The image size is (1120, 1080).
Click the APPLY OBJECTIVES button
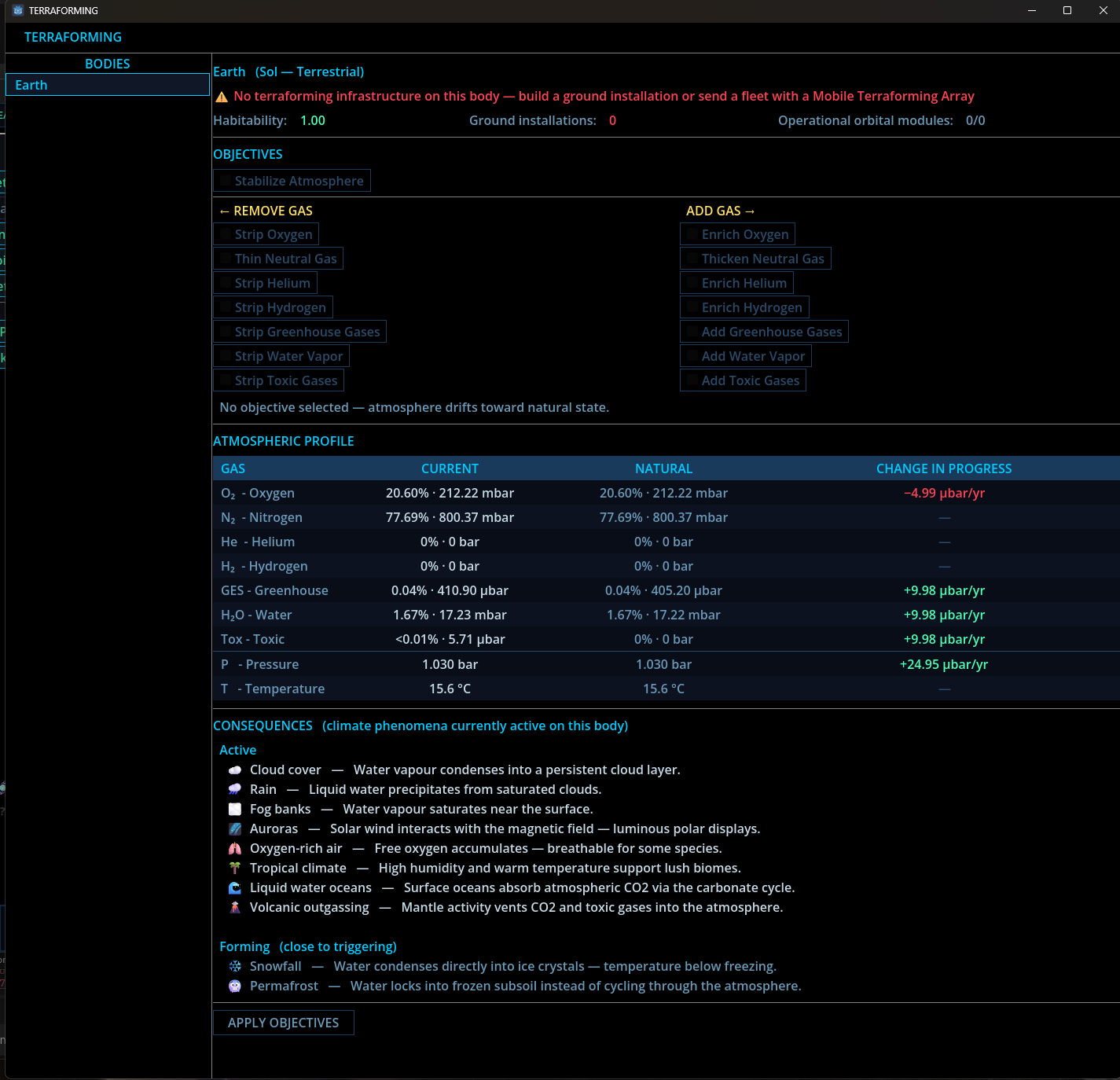pyautogui.click(x=284, y=1023)
